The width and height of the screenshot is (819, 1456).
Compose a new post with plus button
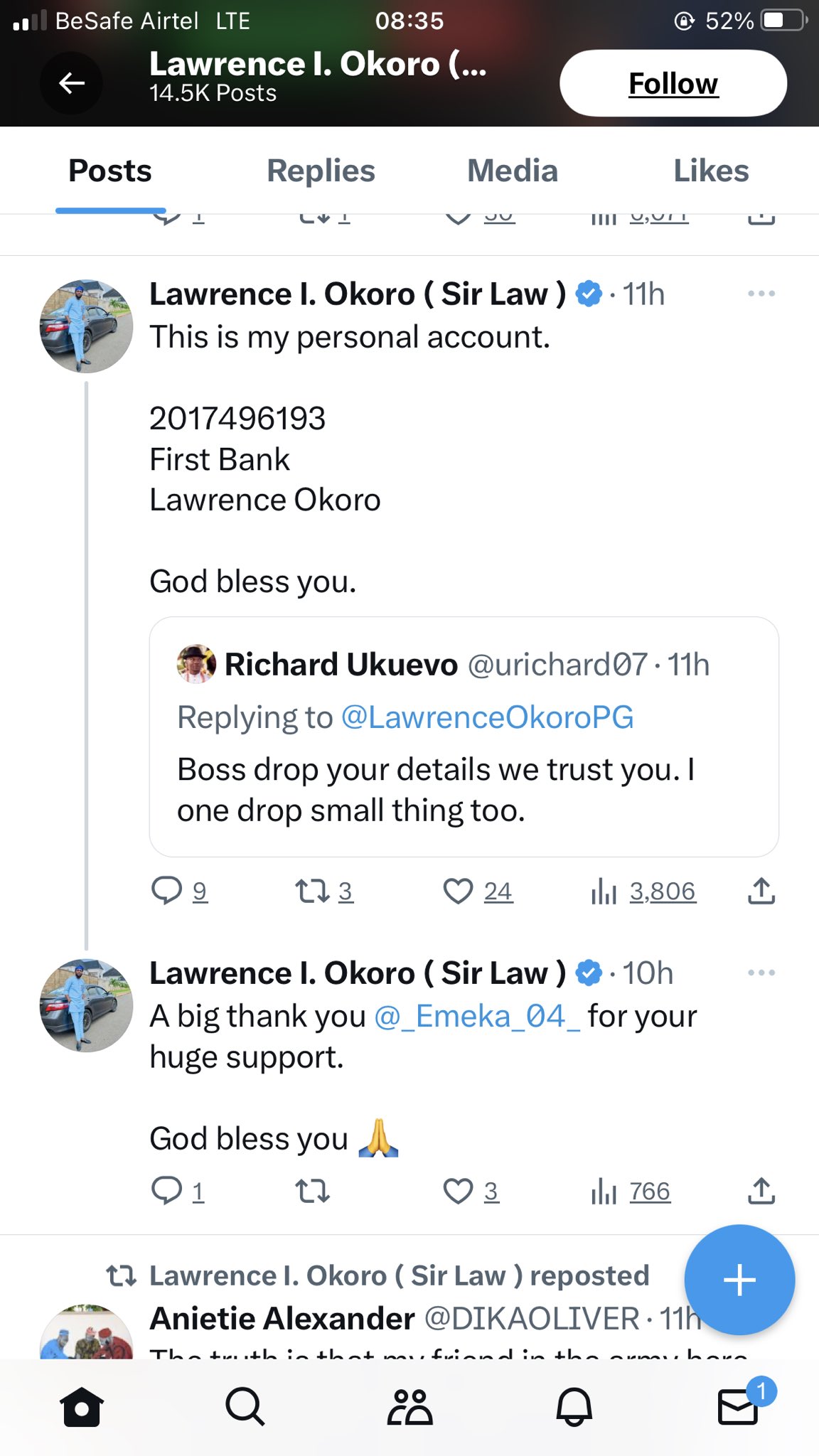[x=739, y=1280]
